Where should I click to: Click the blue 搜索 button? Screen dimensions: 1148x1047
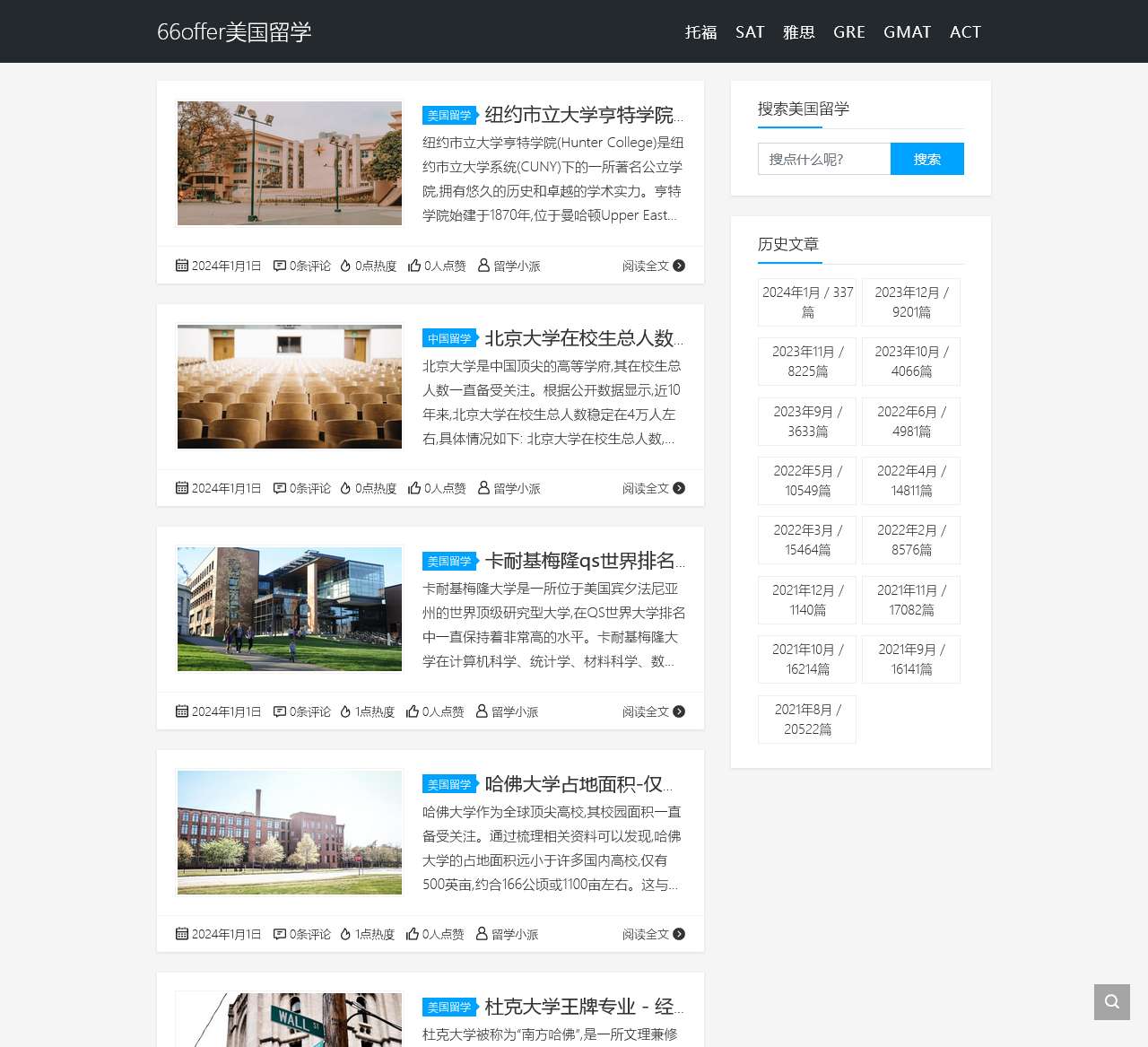[x=927, y=159]
